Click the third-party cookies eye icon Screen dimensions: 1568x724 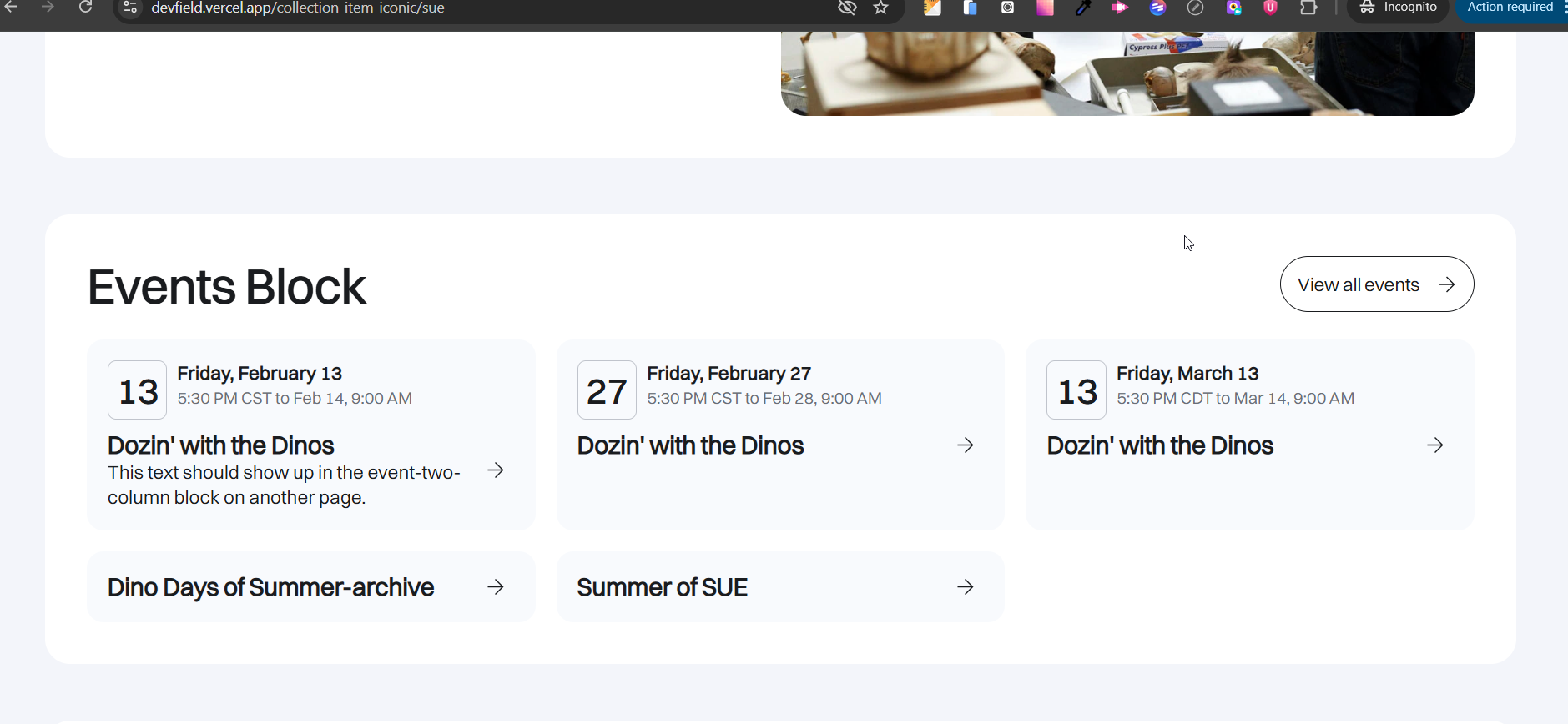[x=847, y=8]
